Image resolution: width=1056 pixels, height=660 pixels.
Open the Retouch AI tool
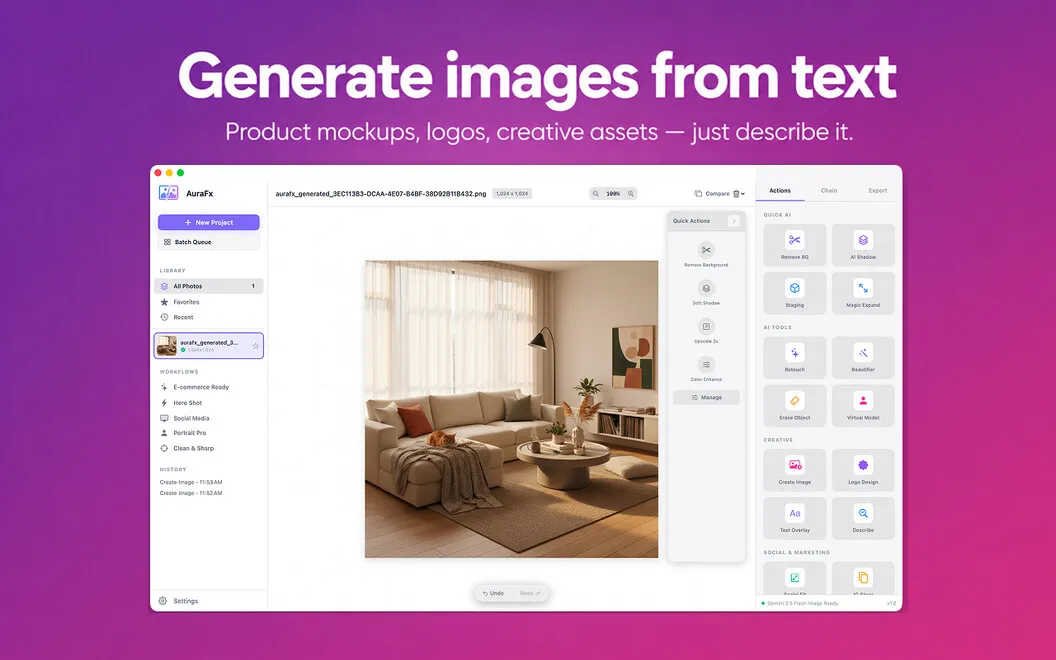click(x=795, y=358)
